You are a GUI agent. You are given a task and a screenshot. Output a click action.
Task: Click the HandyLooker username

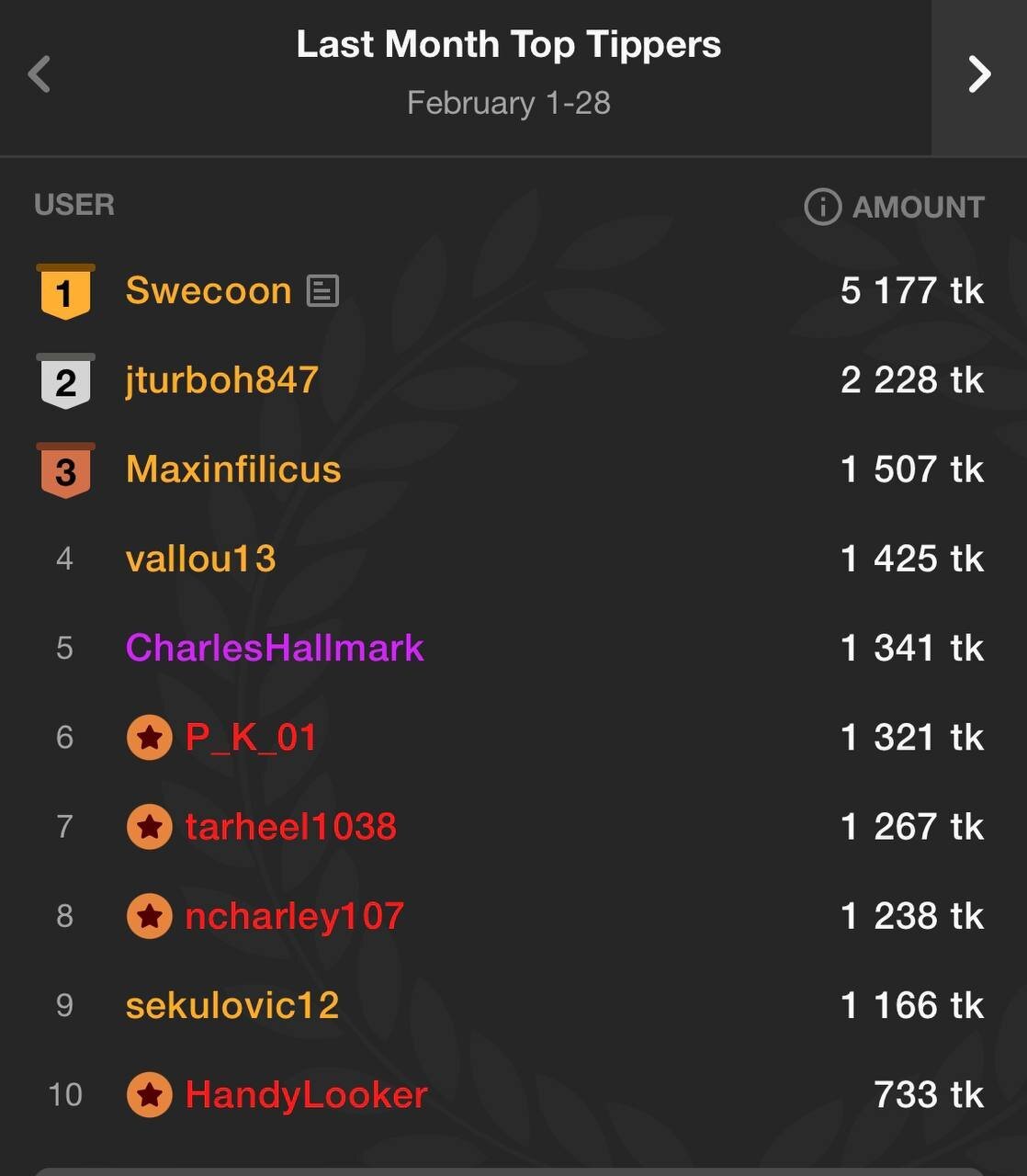click(307, 1094)
